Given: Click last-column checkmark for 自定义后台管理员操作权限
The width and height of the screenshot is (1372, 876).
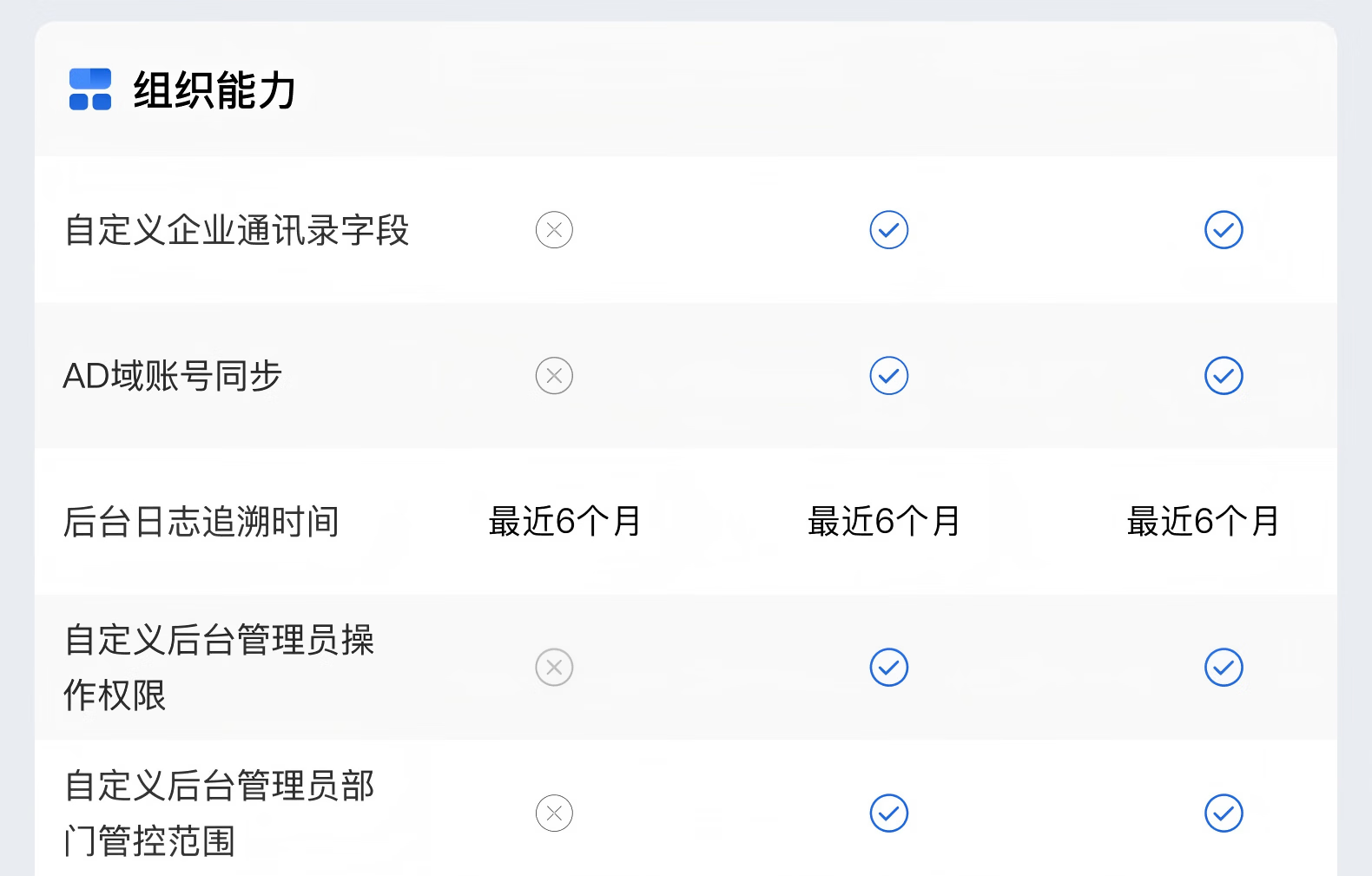Looking at the screenshot, I should [x=1224, y=668].
